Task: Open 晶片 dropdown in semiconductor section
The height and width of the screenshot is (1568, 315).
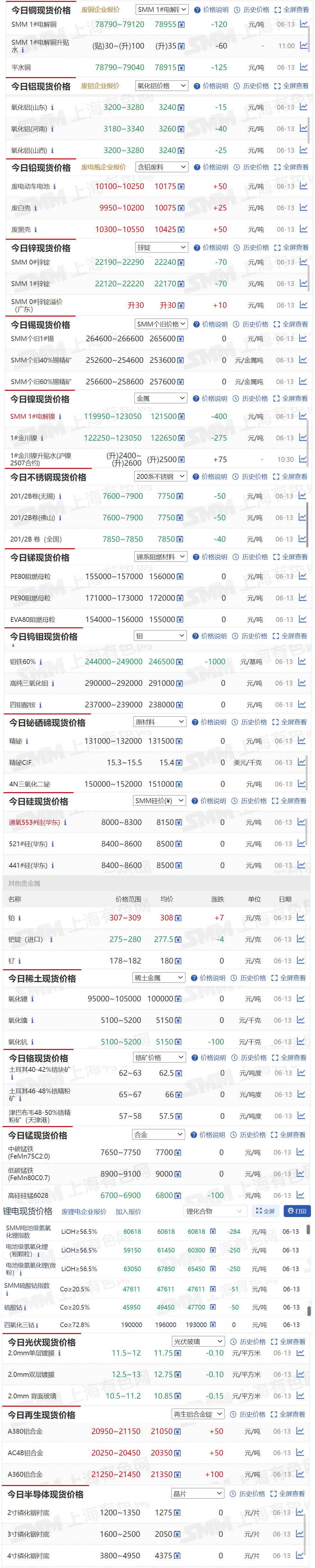Action: click(198, 1494)
